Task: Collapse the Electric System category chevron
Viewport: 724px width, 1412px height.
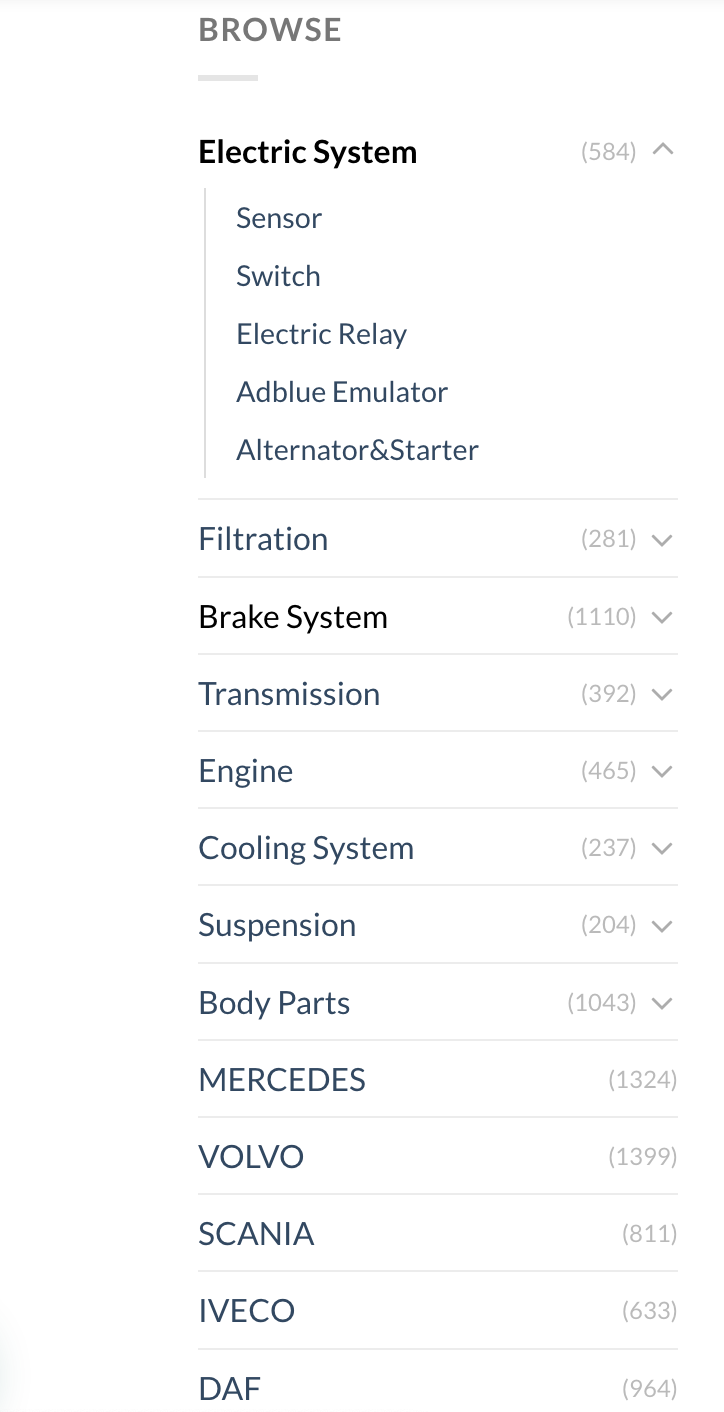Action: pos(662,151)
